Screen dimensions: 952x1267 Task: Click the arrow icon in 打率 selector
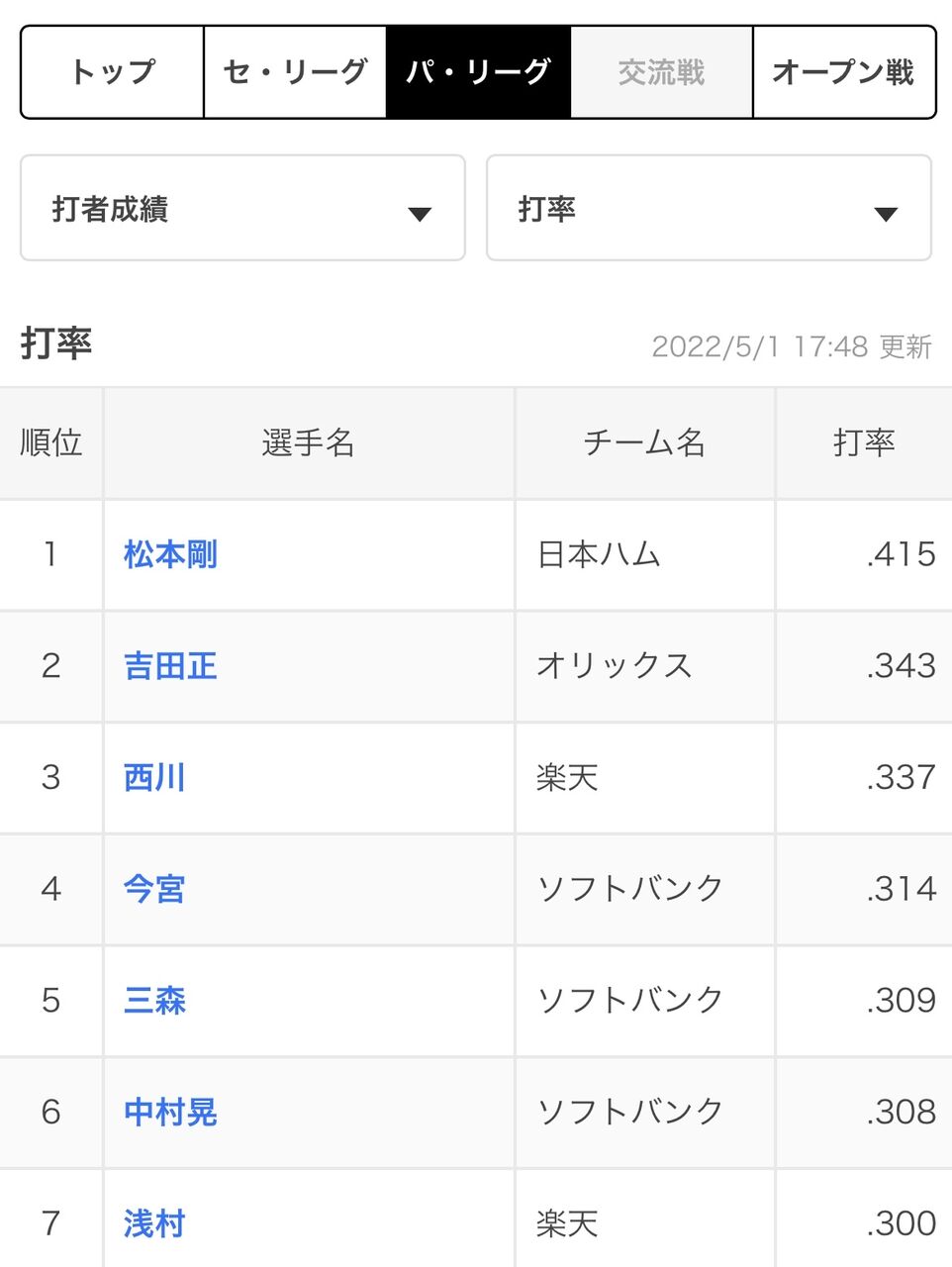coord(886,214)
